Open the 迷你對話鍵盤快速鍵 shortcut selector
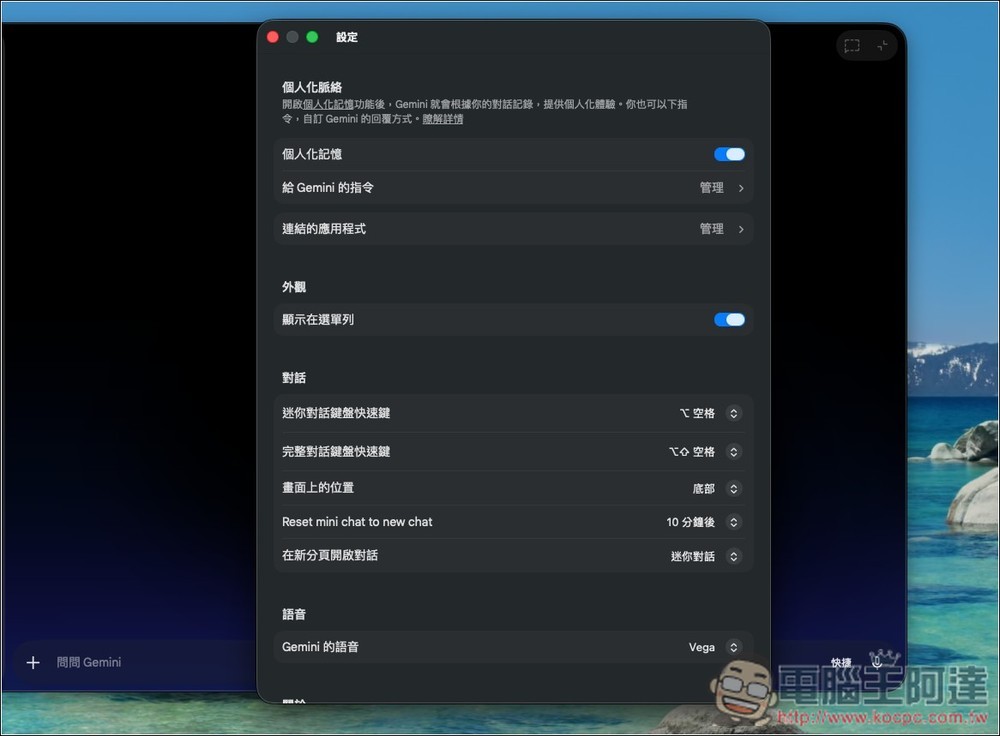 (733, 413)
